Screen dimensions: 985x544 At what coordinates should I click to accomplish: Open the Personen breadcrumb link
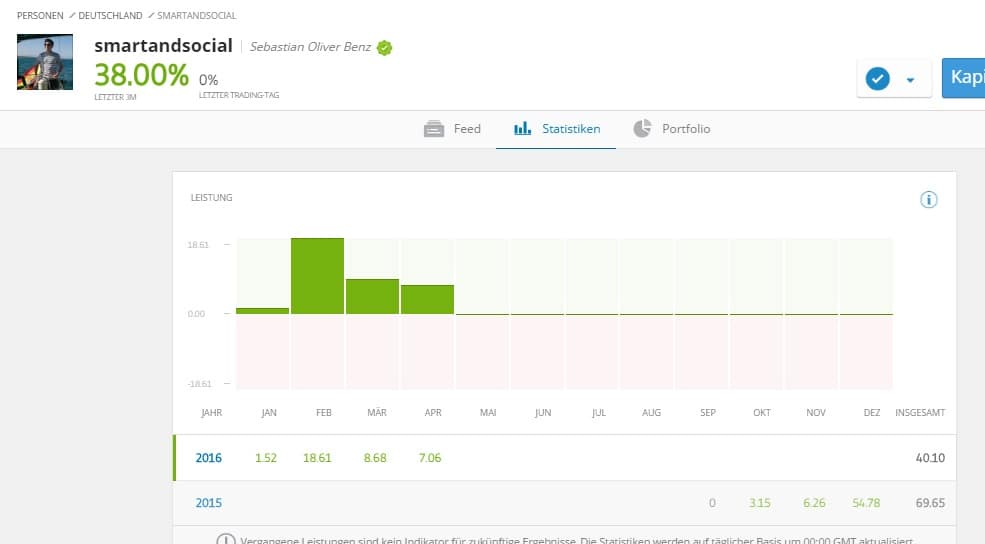point(41,17)
